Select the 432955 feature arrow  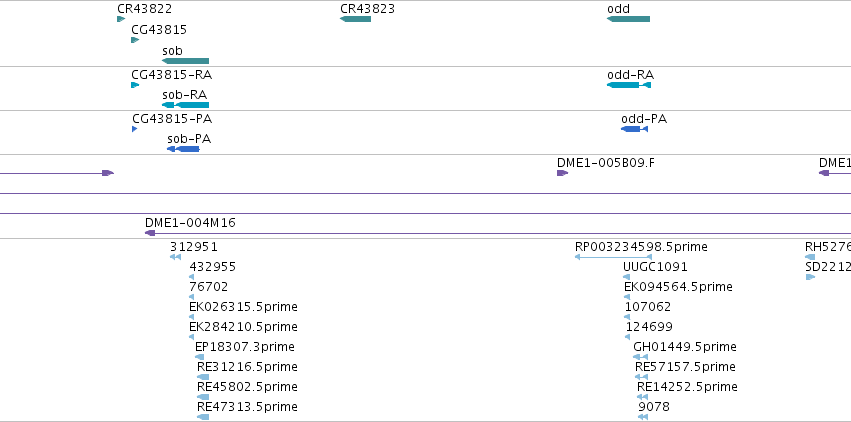click(x=191, y=277)
